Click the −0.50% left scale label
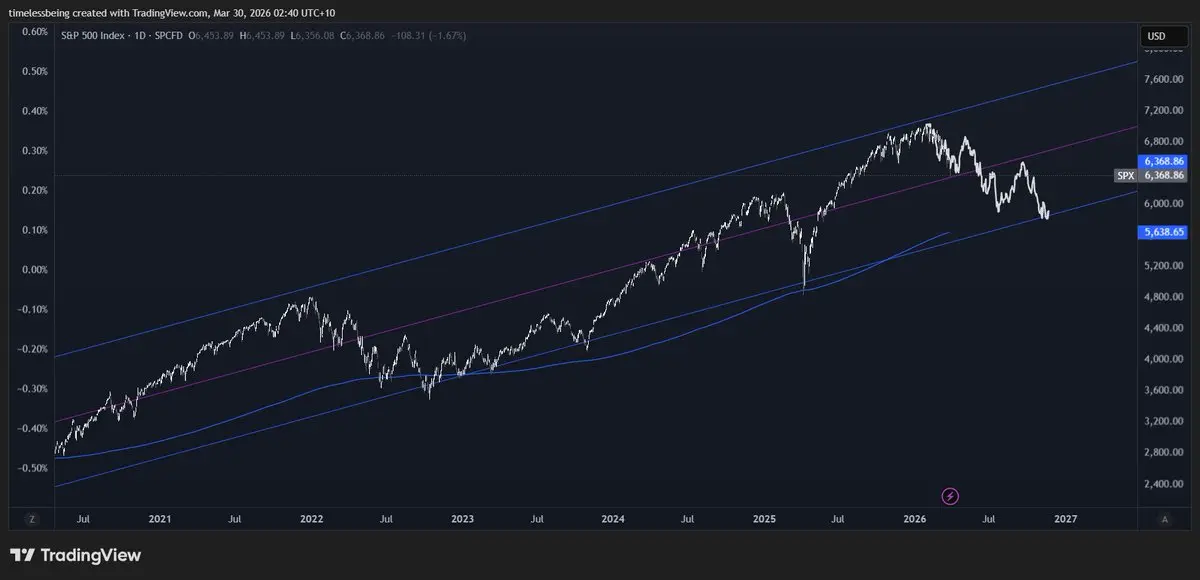The image size is (1200, 580). (x=32, y=468)
